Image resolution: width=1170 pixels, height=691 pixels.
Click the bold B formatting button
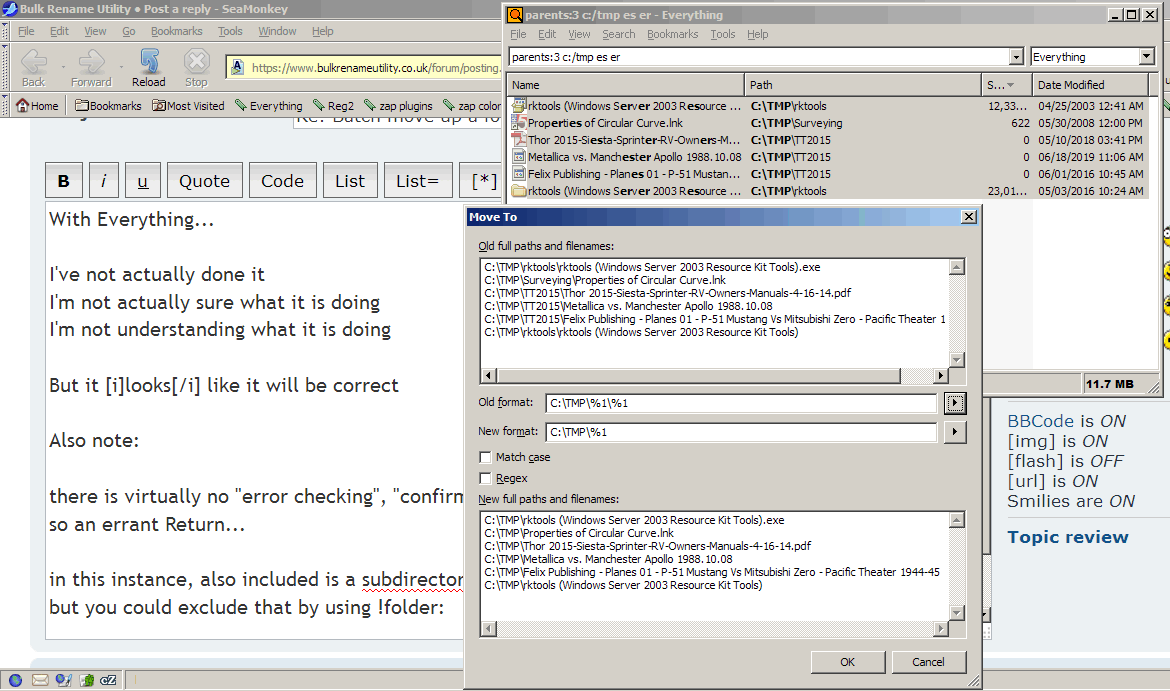coord(64,181)
